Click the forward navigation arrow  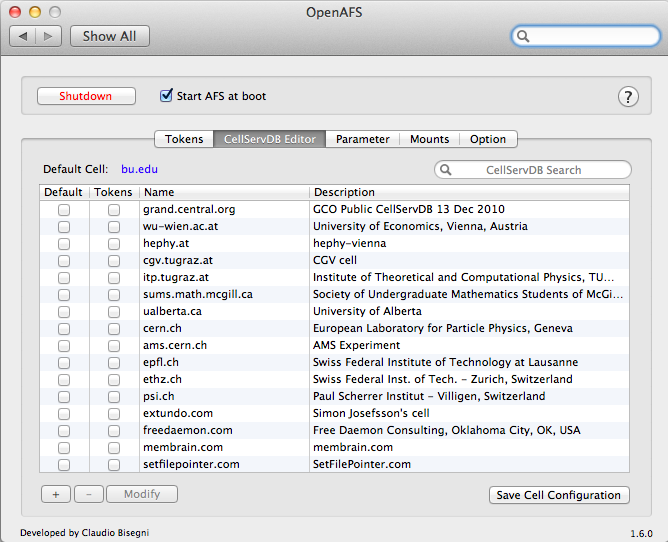tap(48, 36)
